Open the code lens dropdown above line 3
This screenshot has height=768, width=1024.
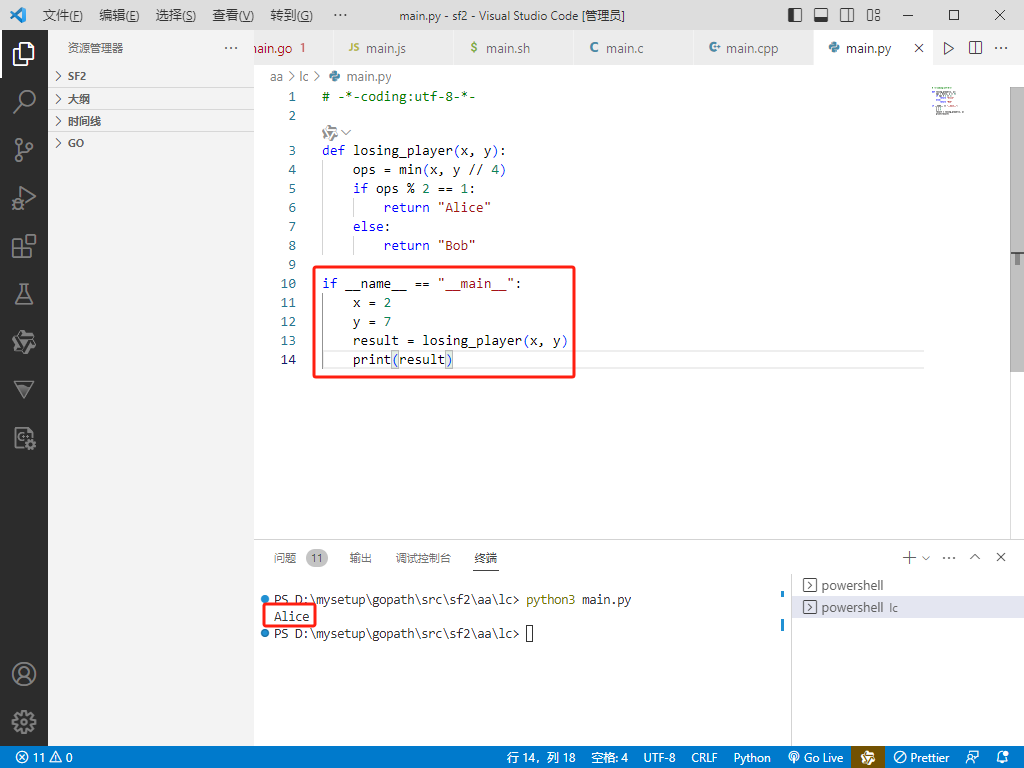tap(346, 133)
